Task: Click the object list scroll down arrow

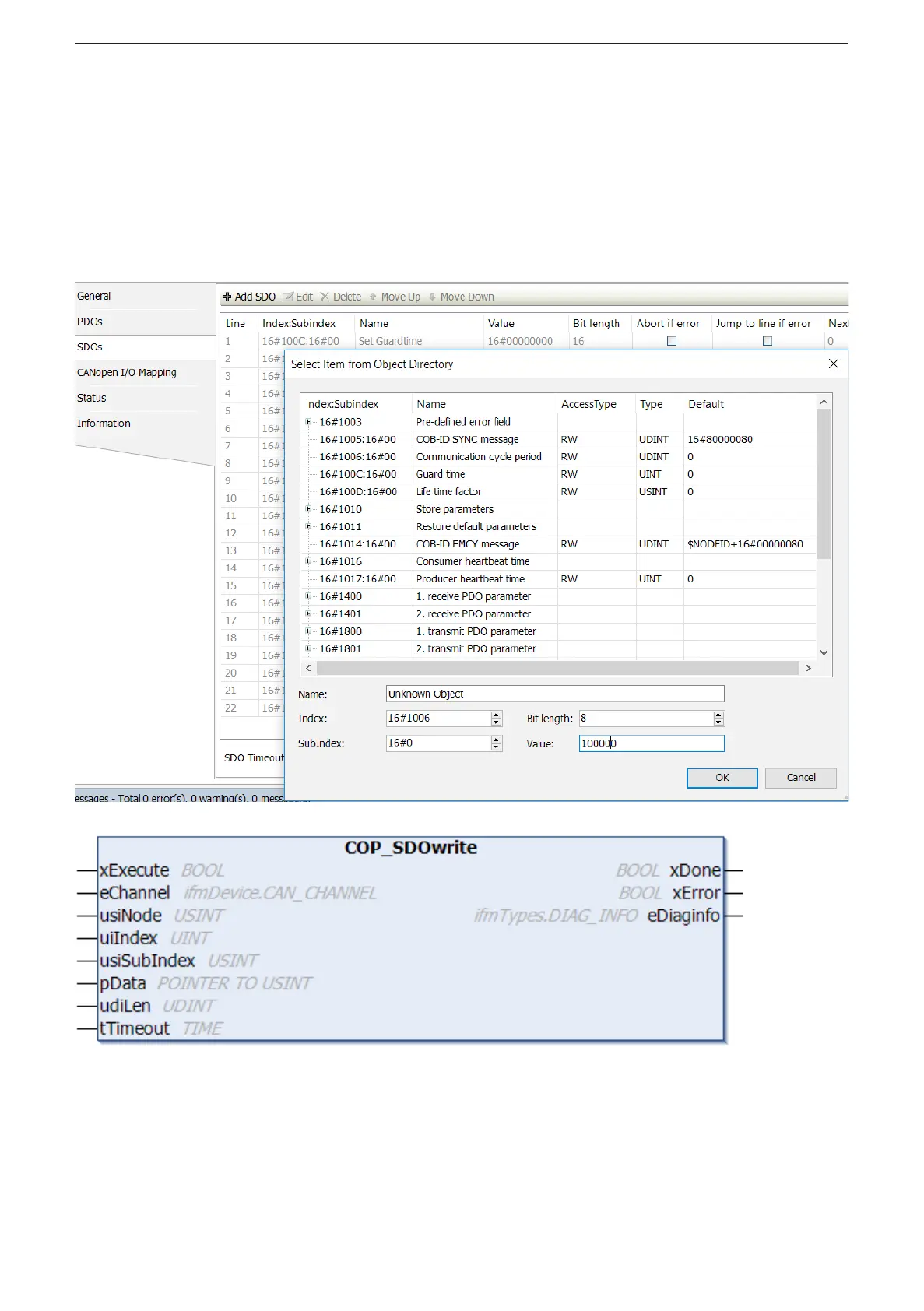Action: click(824, 653)
